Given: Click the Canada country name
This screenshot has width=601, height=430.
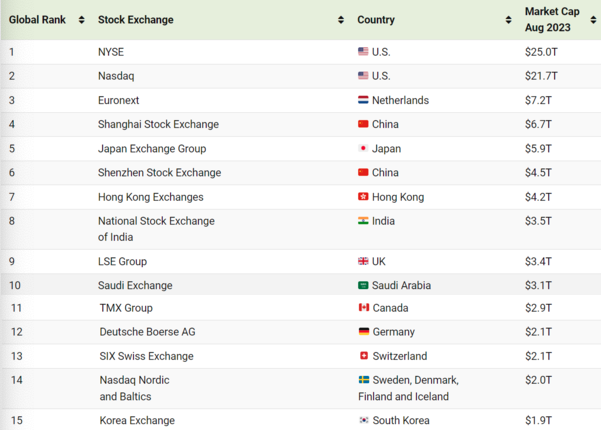Looking at the screenshot, I should (390, 308).
